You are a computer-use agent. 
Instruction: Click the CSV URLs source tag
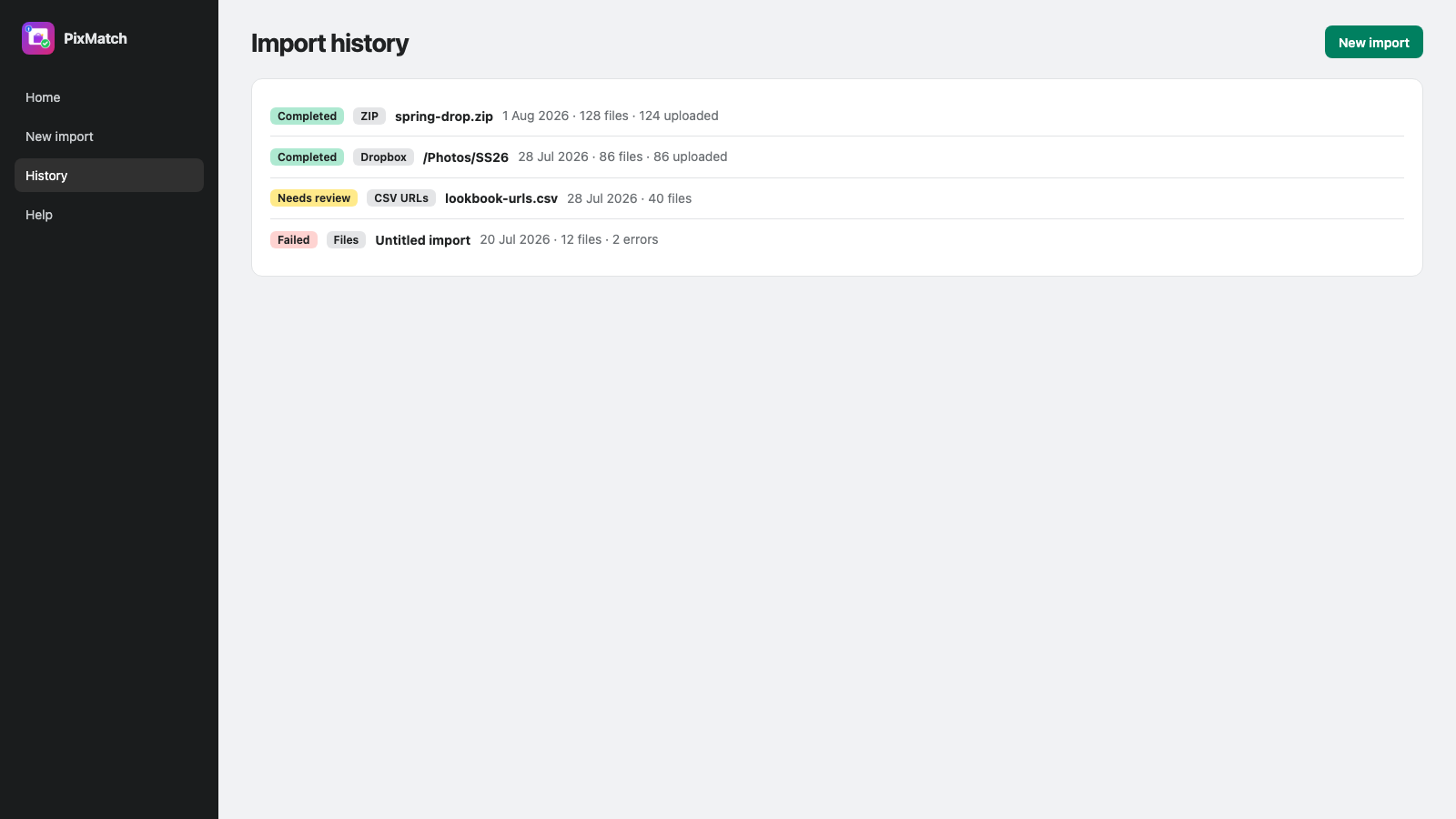click(401, 198)
